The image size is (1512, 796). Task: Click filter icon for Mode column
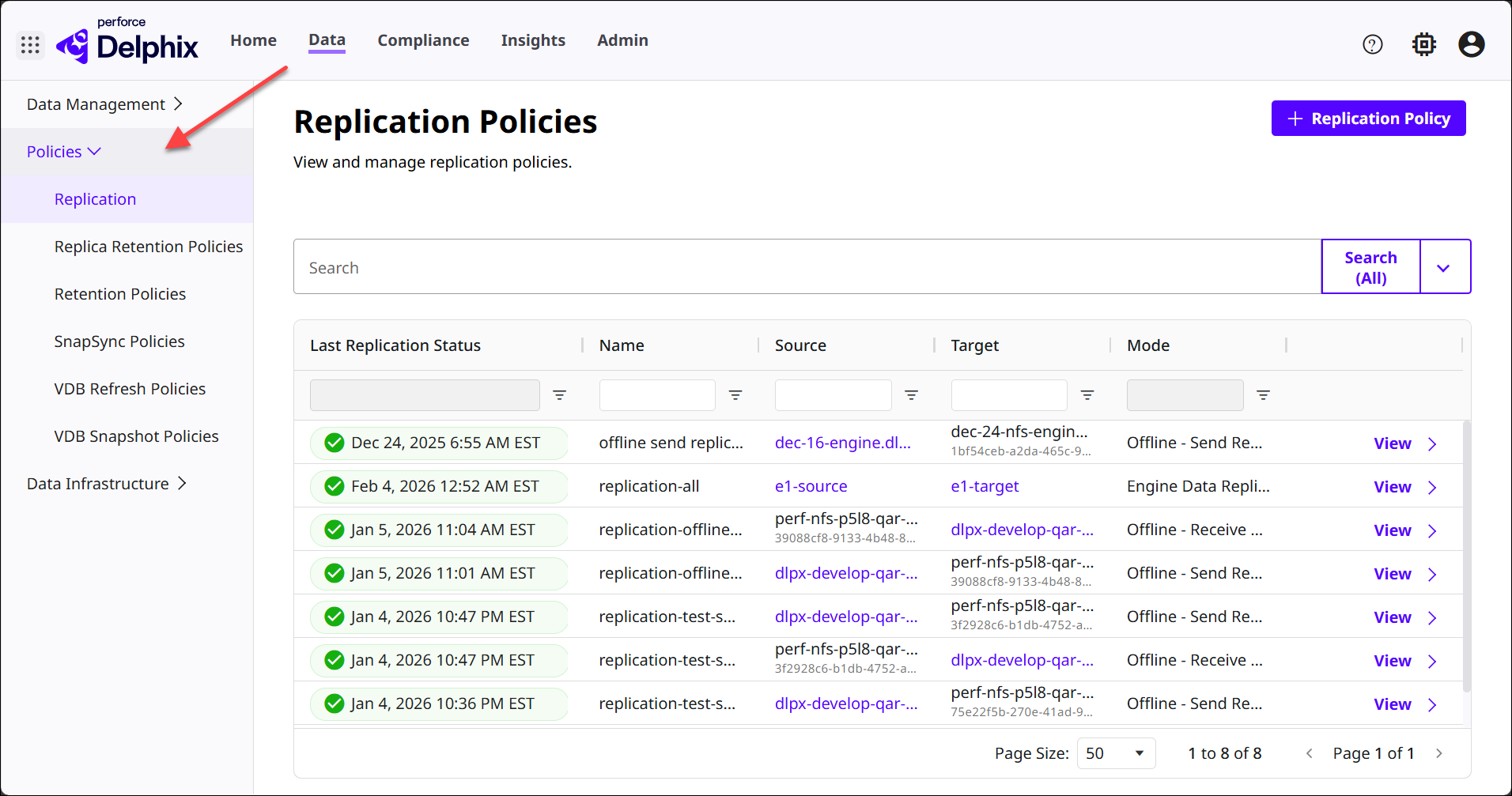(x=1263, y=395)
